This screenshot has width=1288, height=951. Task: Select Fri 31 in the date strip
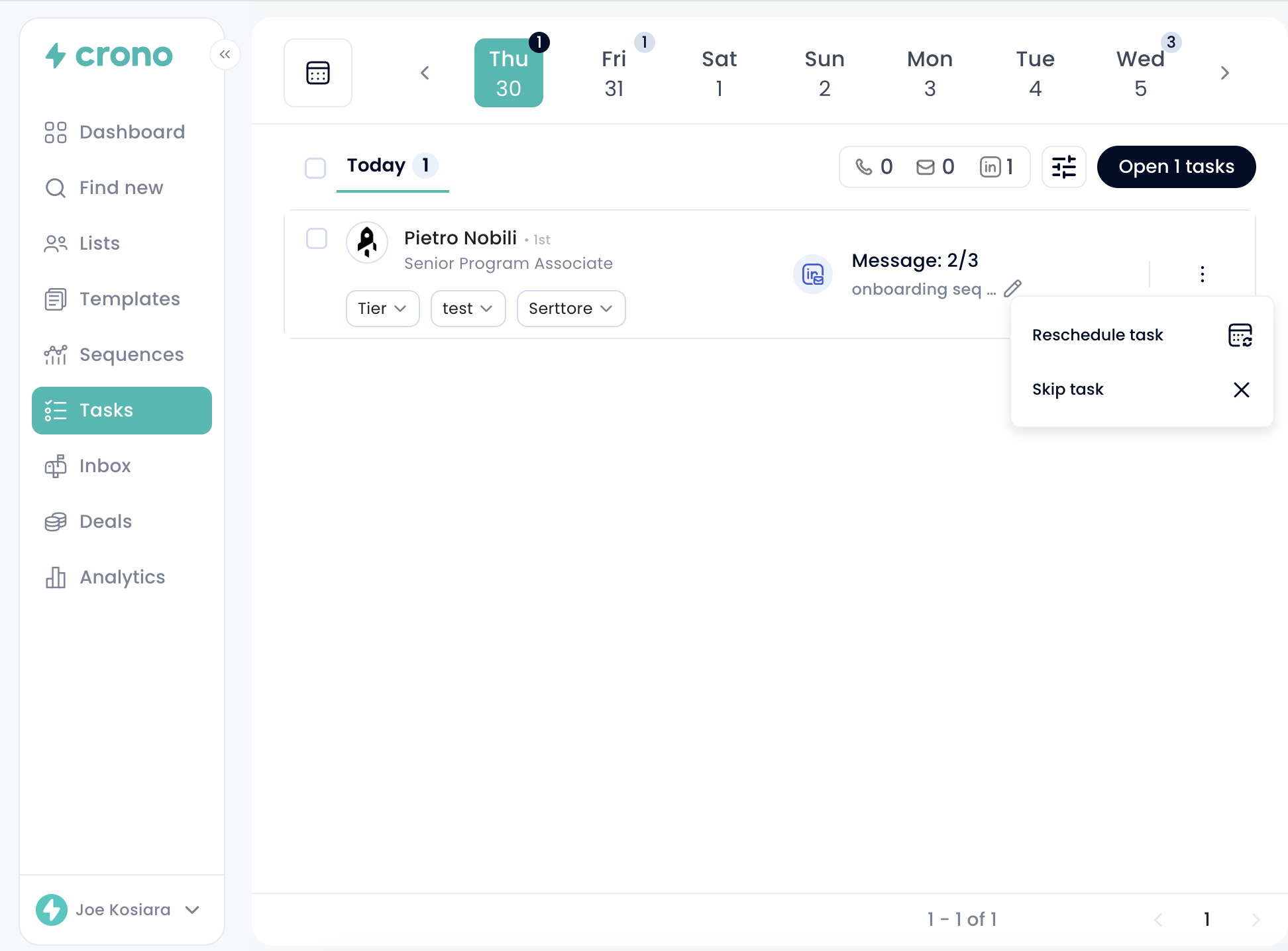click(614, 73)
